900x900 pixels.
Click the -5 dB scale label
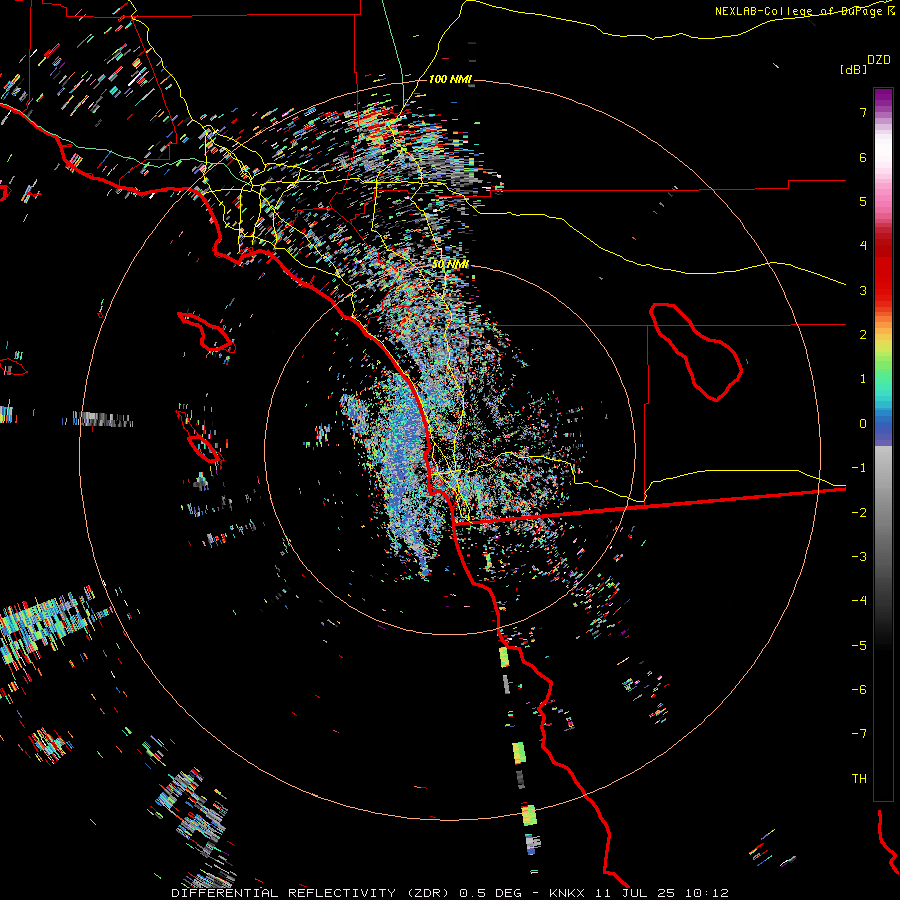coord(859,646)
